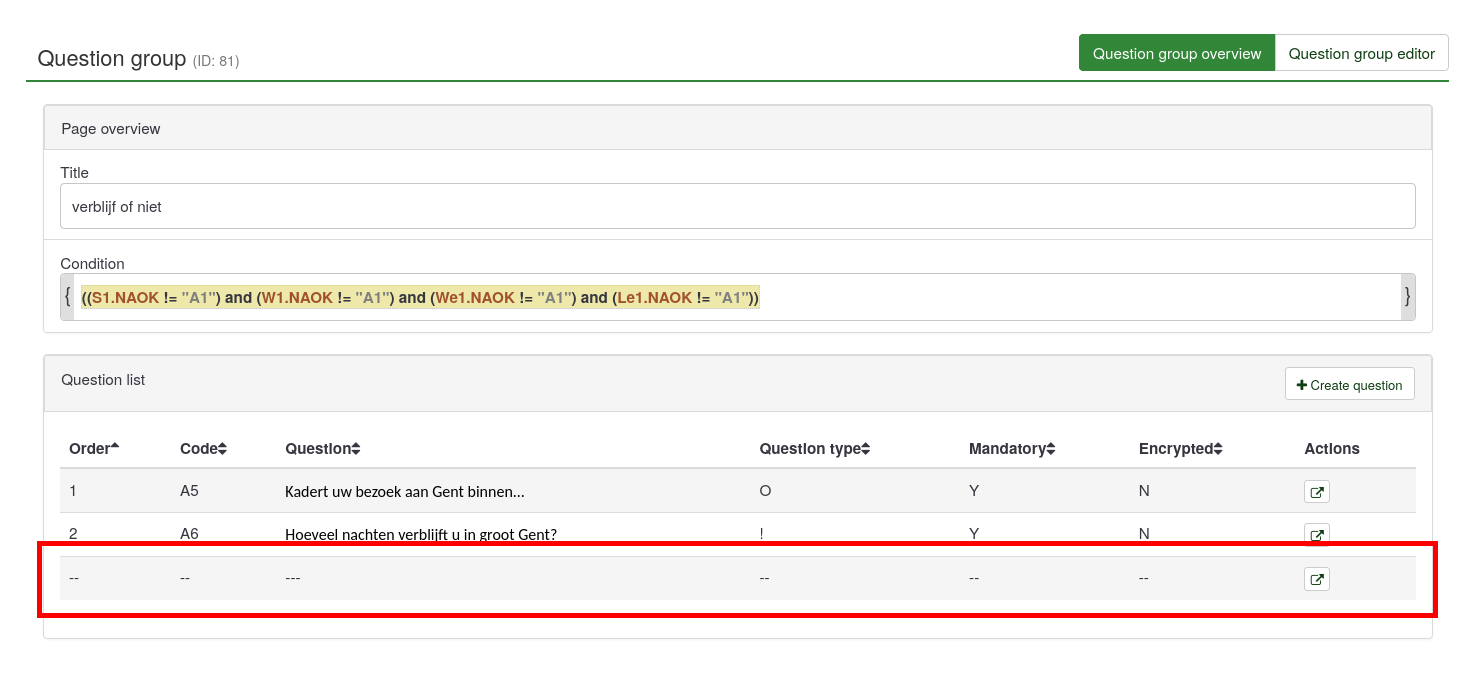This screenshot has width=1474, height=685.
Task: Sort the question list by Code
Action: click(x=222, y=450)
